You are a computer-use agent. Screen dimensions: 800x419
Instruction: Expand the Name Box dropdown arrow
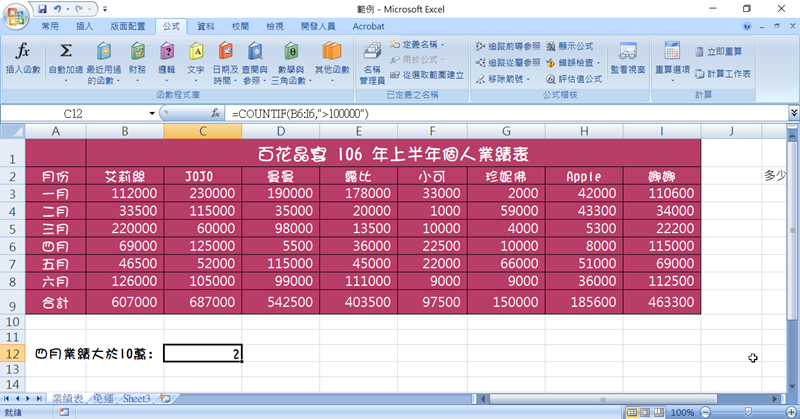(152, 113)
